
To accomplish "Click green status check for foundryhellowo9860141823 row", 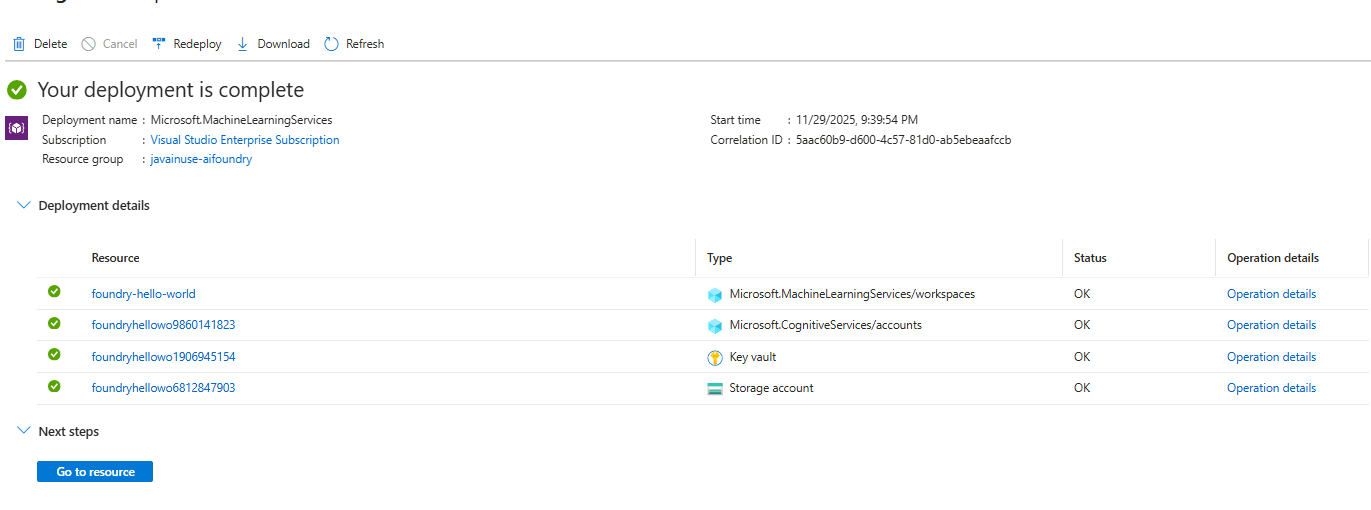I will [x=54, y=323].
